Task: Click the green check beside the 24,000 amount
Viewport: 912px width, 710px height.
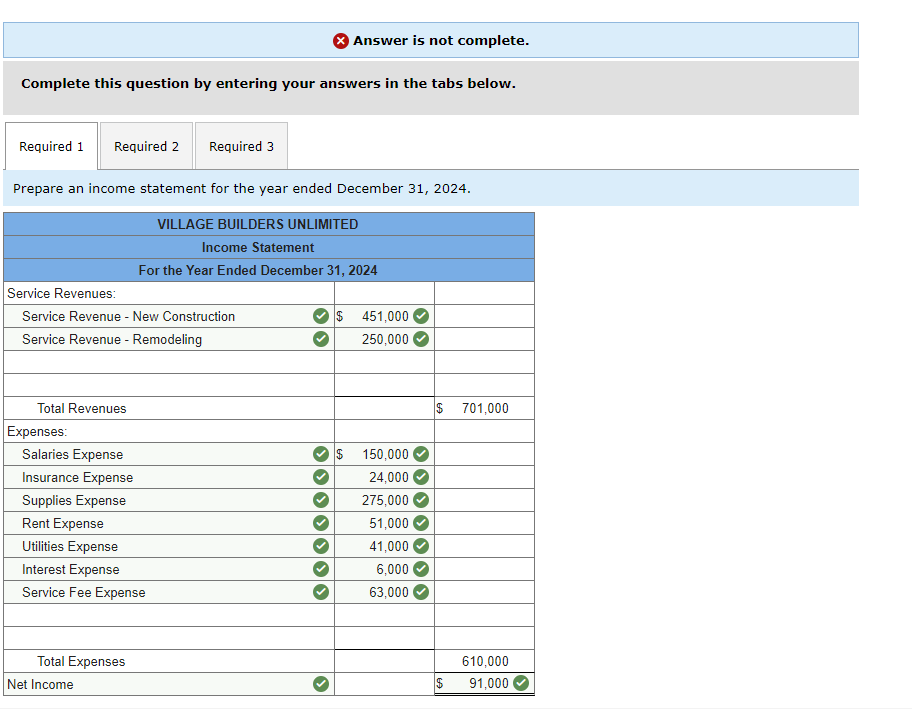Action: (421, 477)
